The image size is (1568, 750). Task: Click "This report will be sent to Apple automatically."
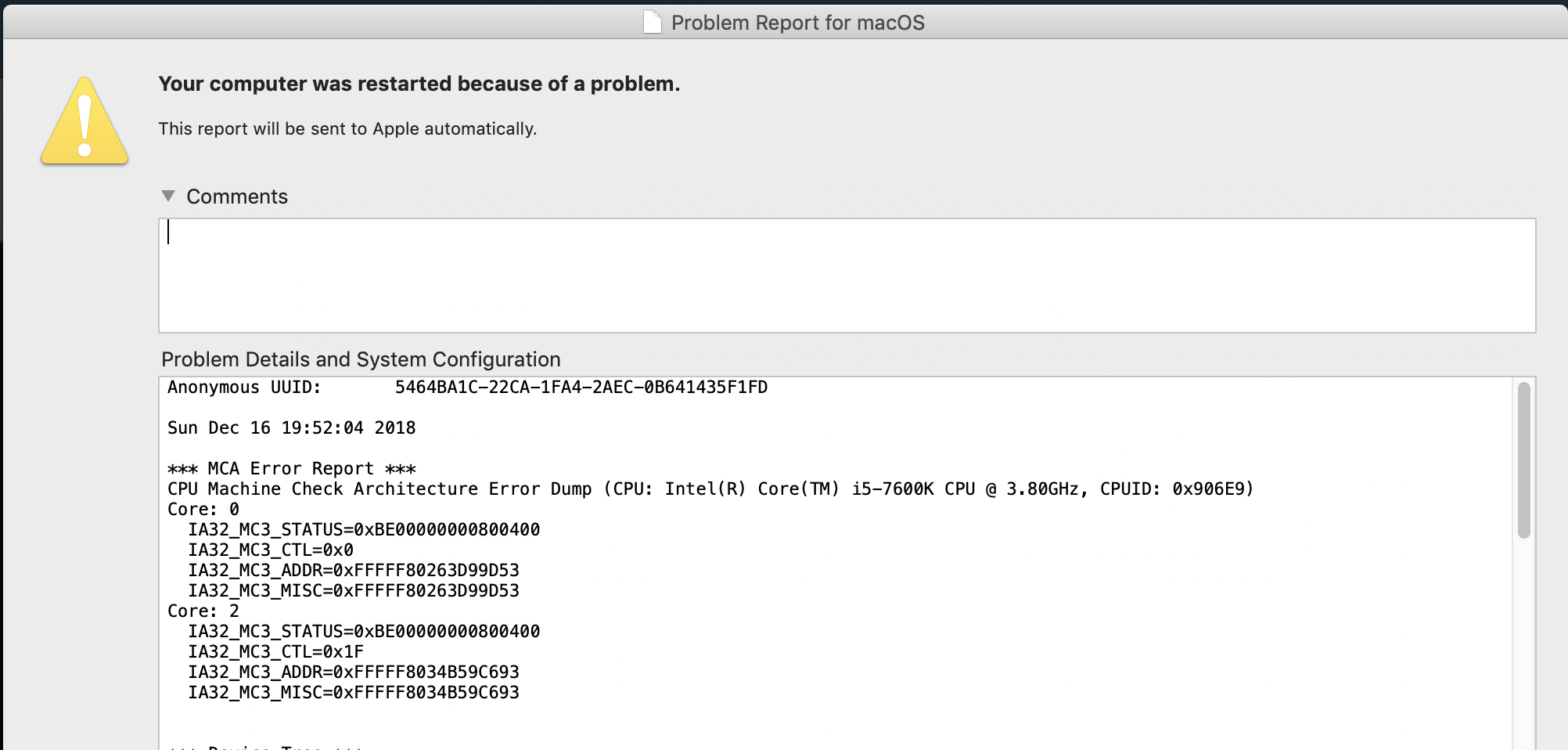[347, 128]
